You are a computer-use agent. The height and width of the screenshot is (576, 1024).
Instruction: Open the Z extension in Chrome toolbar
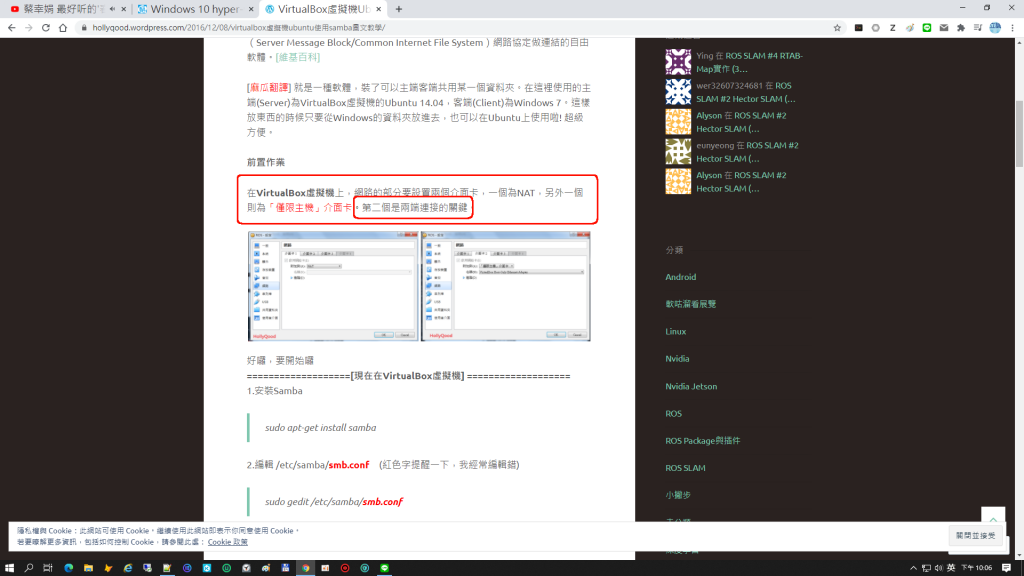(x=893, y=27)
